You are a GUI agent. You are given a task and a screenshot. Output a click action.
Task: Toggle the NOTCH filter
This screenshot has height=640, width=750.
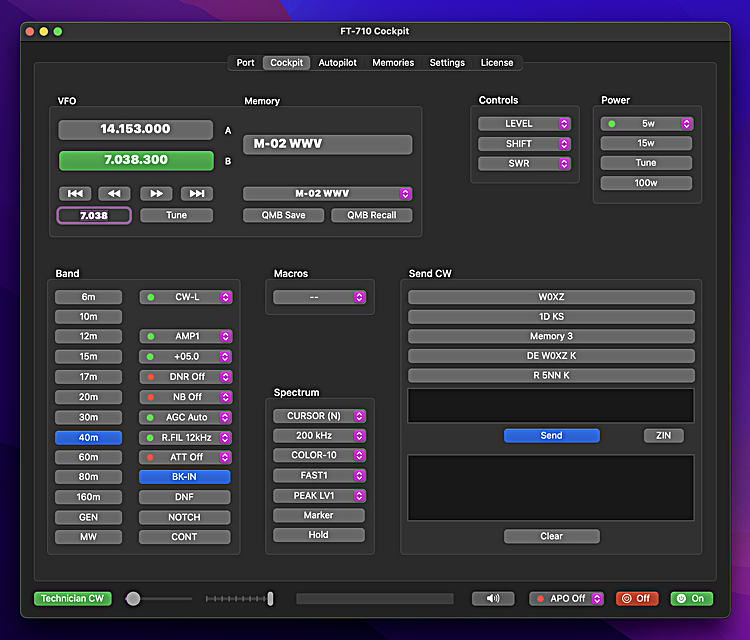point(185,517)
